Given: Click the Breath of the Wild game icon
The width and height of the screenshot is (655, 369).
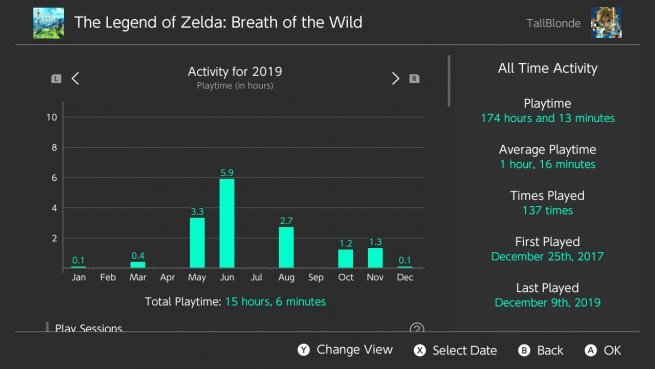Looking at the screenshot, I should click(48, 23).
